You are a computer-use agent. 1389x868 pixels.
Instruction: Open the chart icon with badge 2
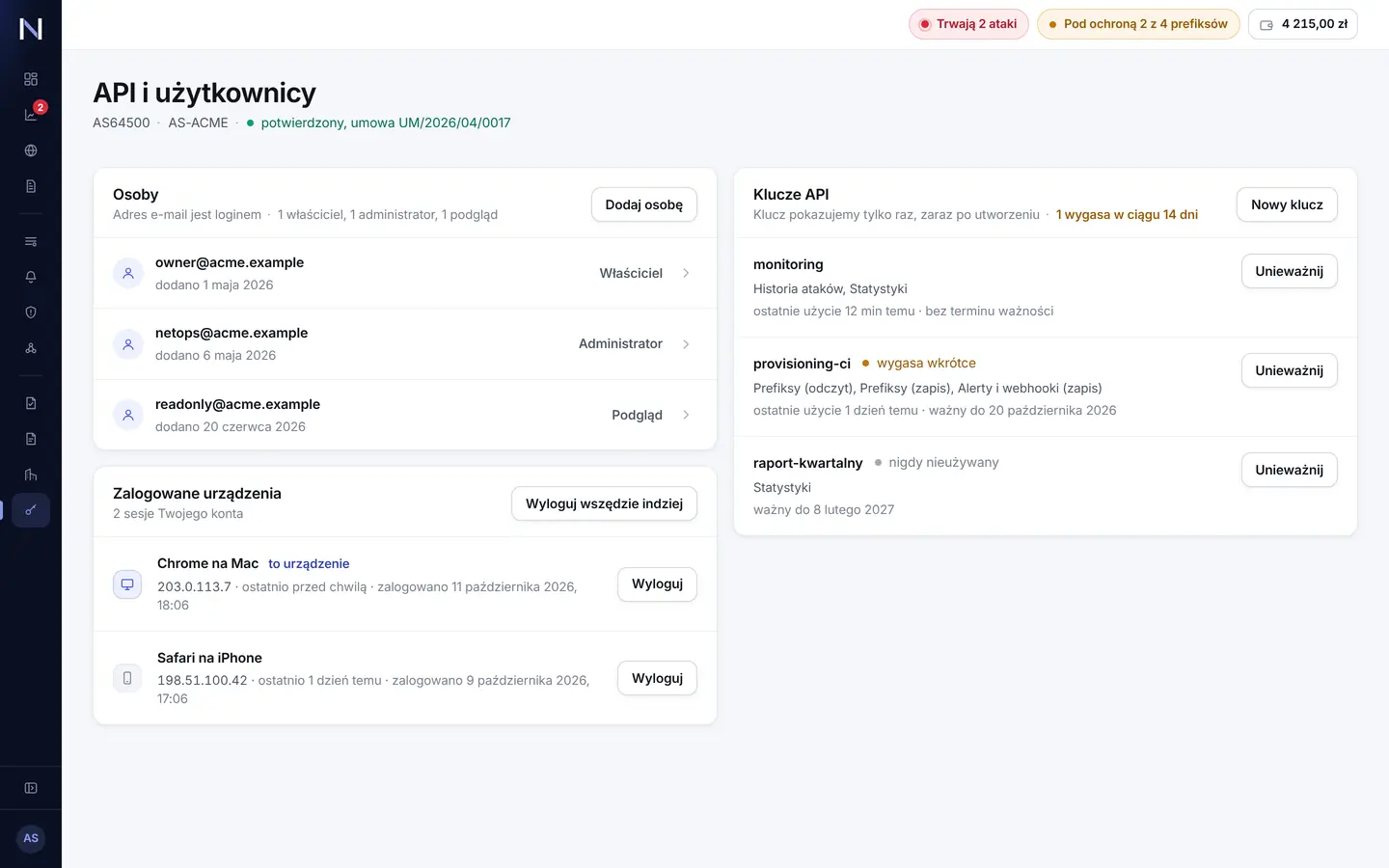pos(31,115)
